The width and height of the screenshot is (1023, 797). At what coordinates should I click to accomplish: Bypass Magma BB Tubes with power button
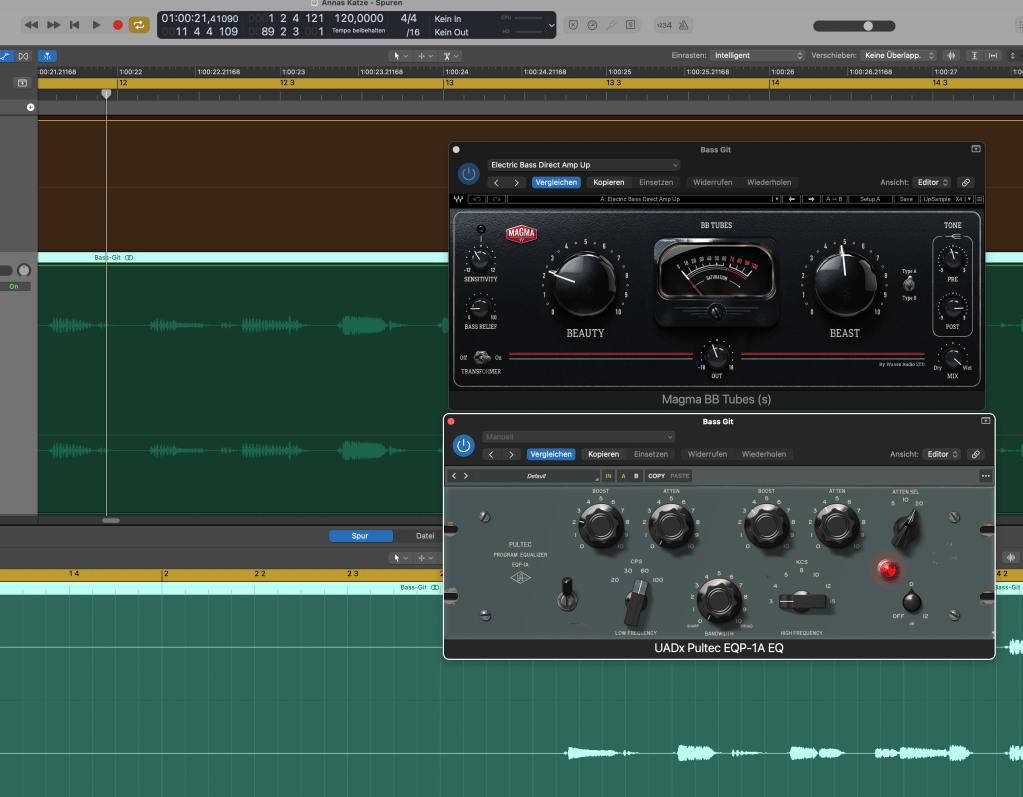coord(468,173)
